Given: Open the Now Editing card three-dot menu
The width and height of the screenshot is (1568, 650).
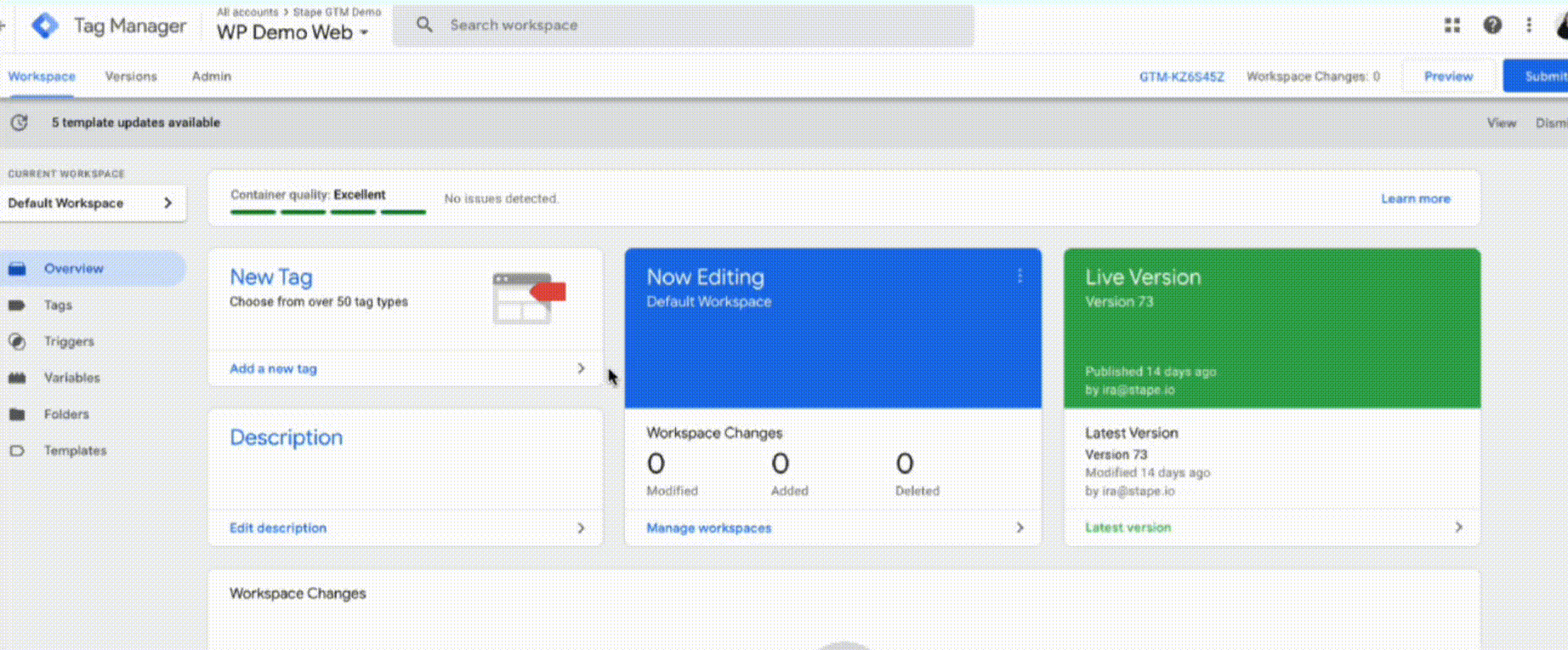Looking at the screenshot, I should (x=1020, y=277).
